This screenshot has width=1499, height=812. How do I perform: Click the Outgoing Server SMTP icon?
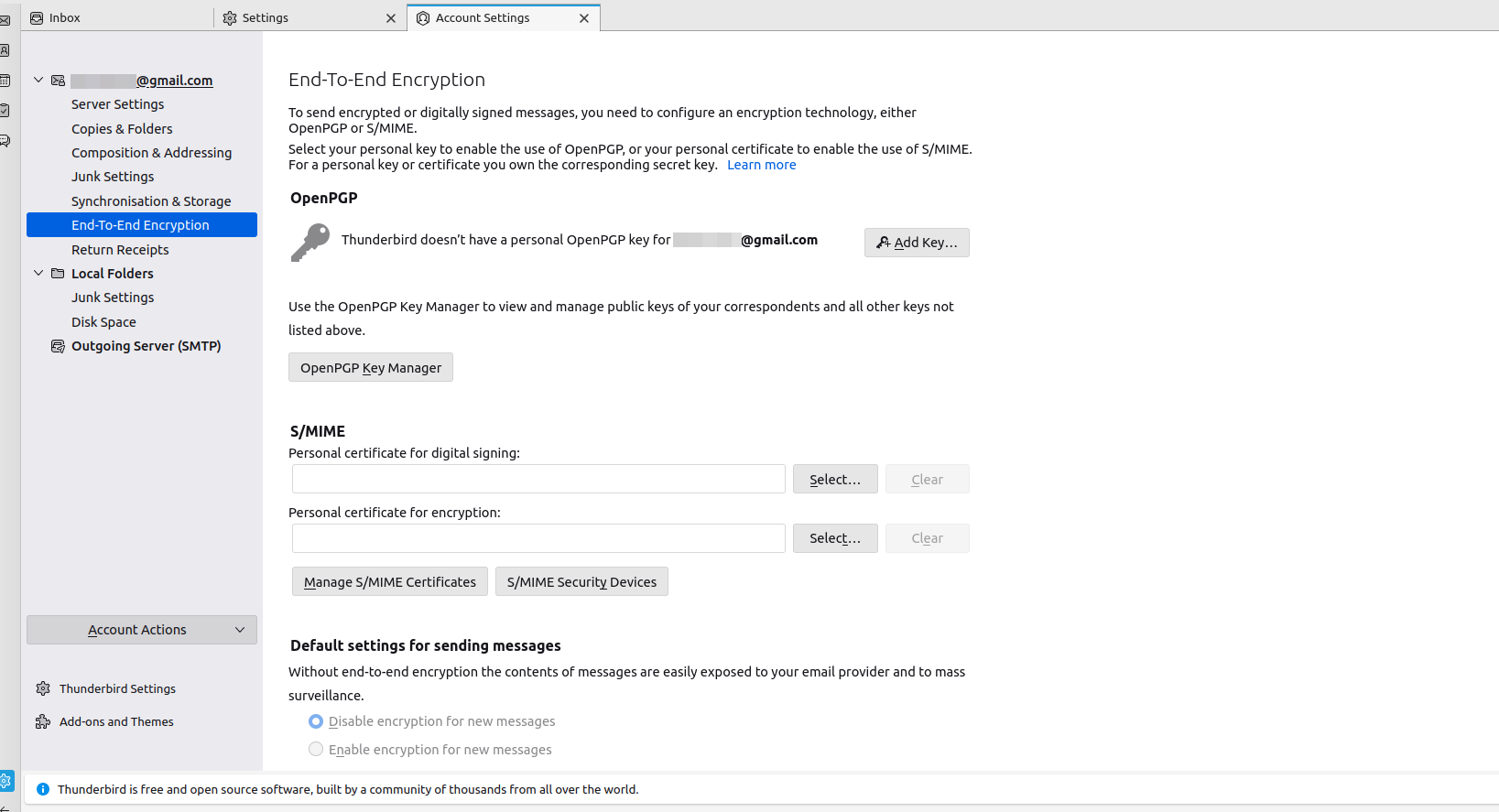pyautogui.click(x=58, y=346)
